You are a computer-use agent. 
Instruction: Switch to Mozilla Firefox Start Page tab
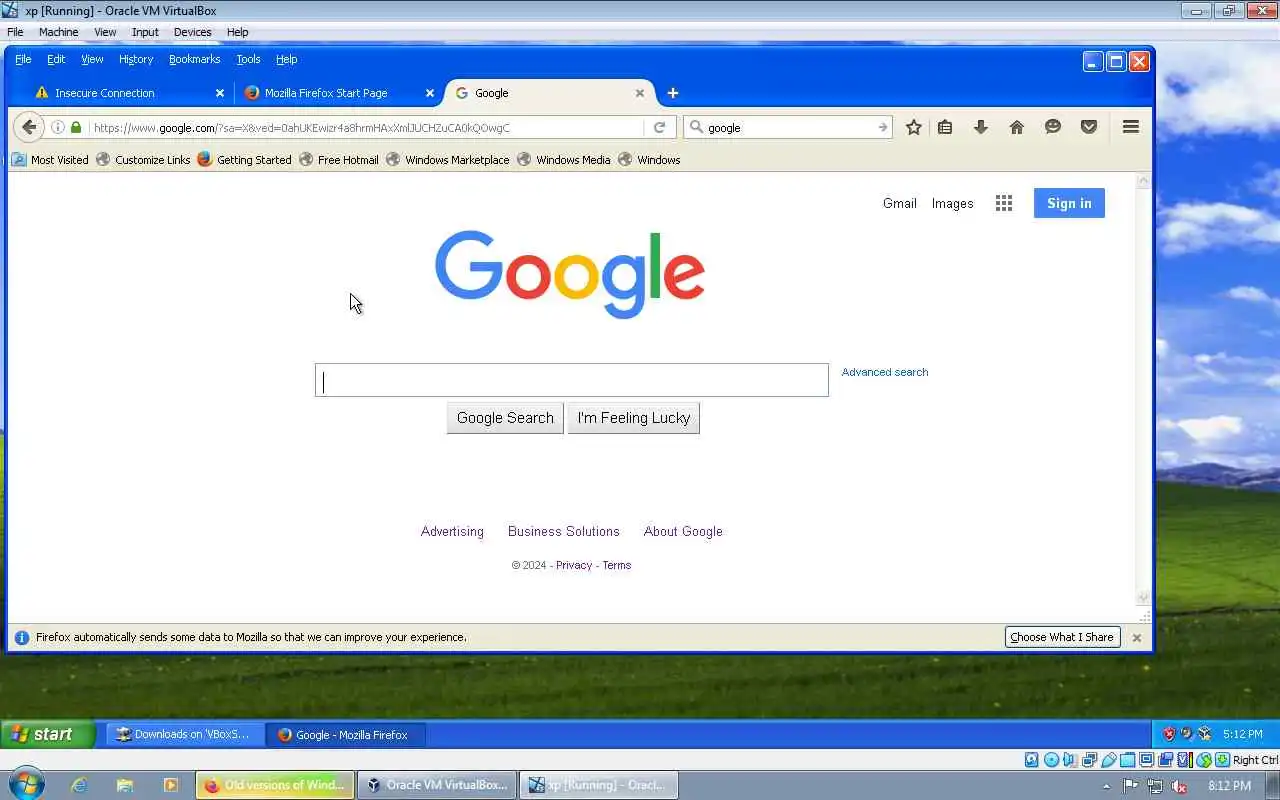coord(339,93)
